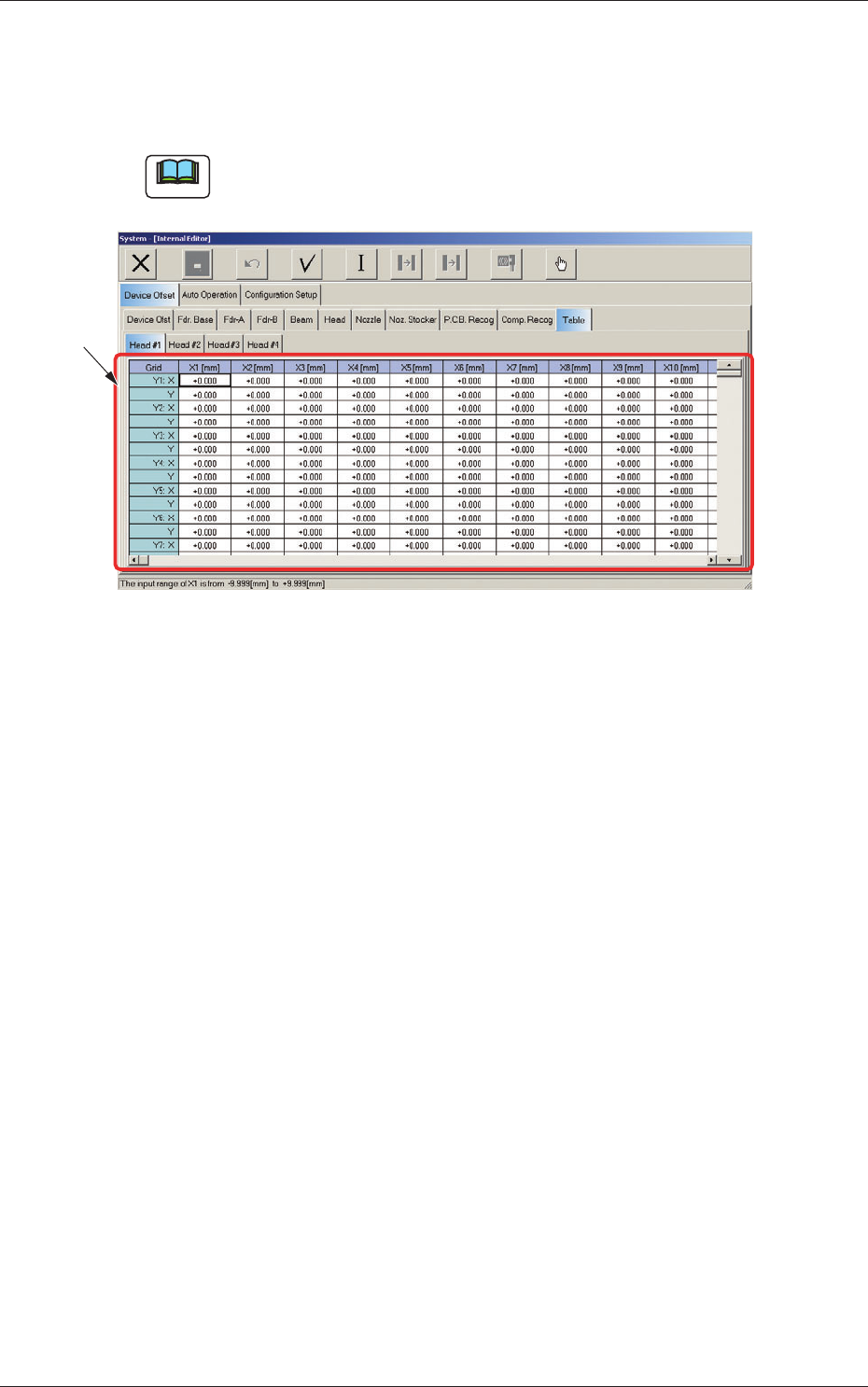Open the Fdr-A sub-tab
Image resolution: width=868 pixels, height=1387 pixels.
pos(234,320)
